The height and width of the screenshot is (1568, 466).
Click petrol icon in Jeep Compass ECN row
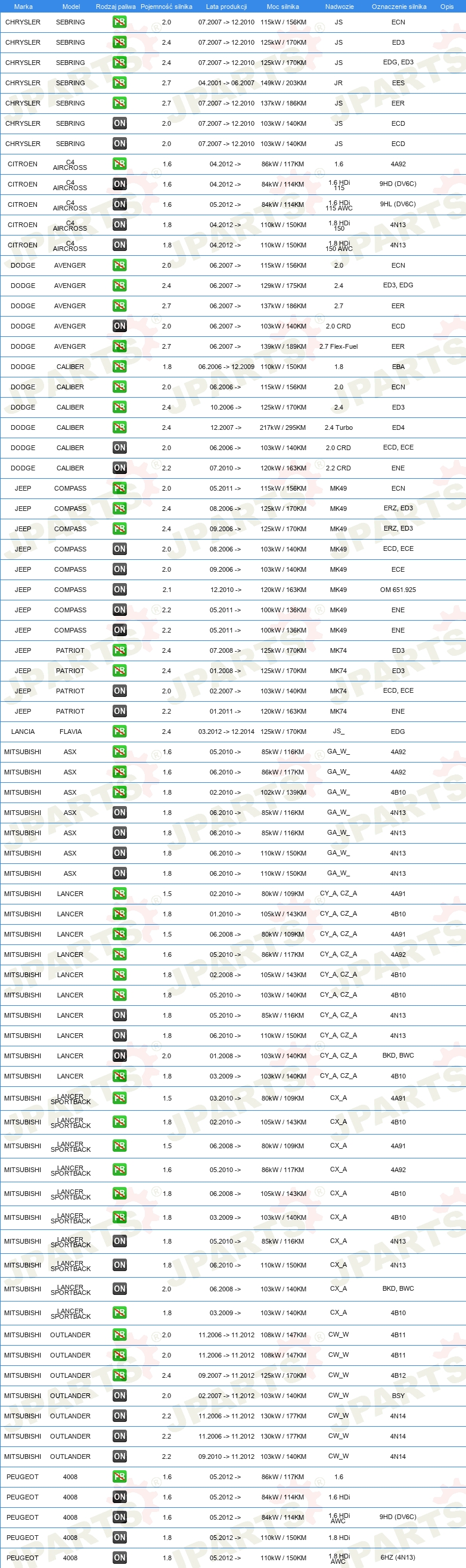[119, 488]
